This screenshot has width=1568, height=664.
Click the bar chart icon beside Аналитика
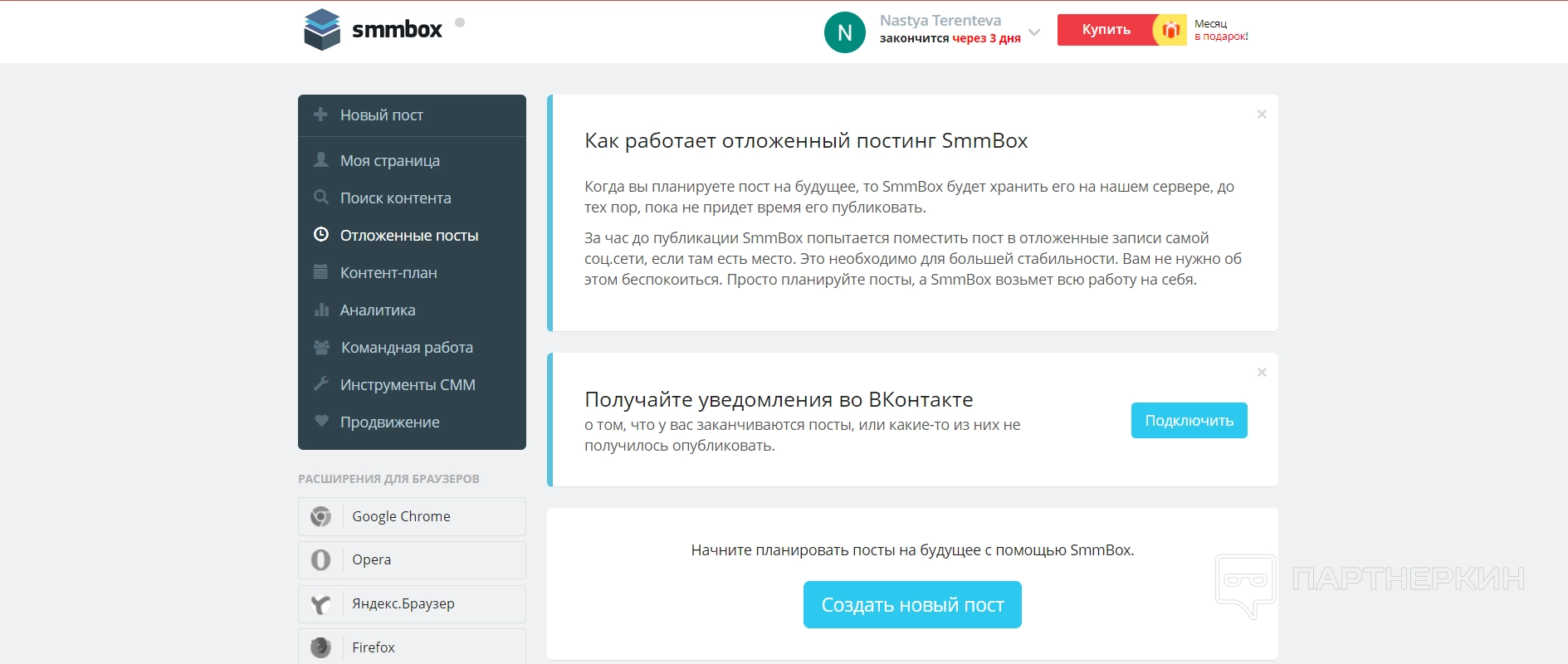[x=321, y=310]
